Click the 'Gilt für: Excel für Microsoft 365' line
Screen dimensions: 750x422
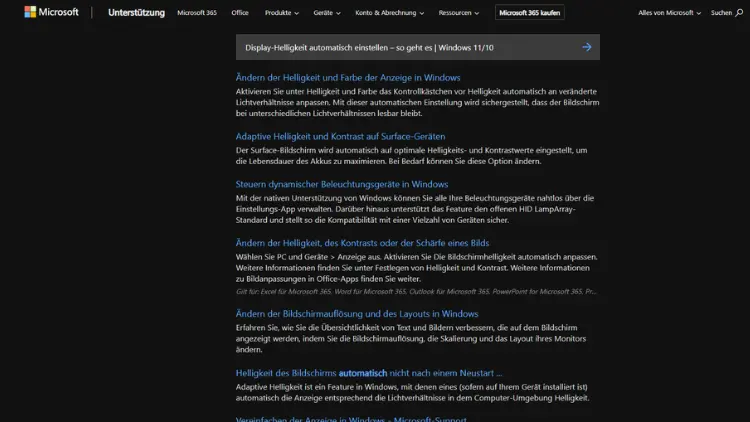coord(416,291)
